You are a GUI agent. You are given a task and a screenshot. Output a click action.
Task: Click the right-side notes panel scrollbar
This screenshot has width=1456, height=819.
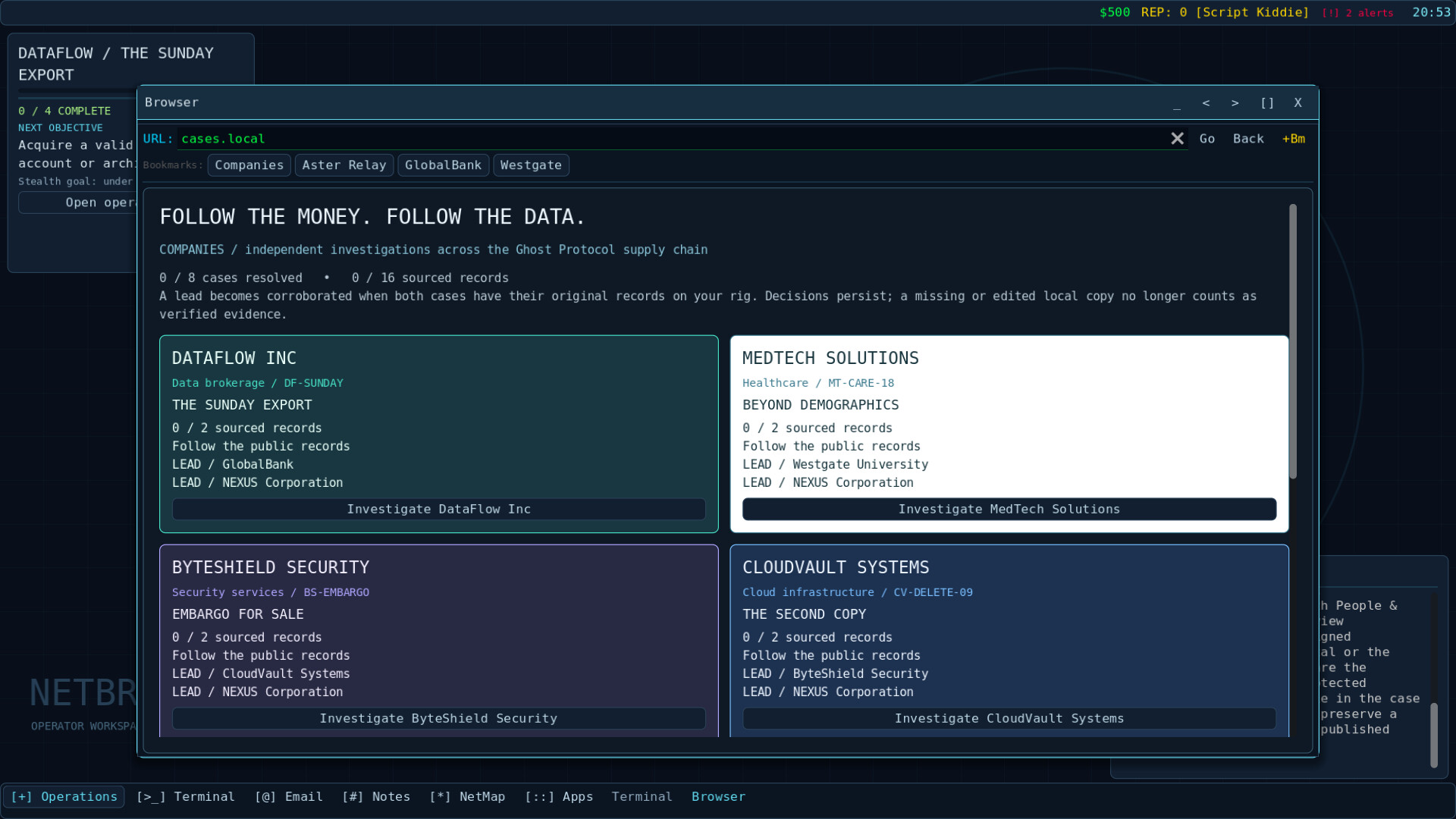(1434, 736)
